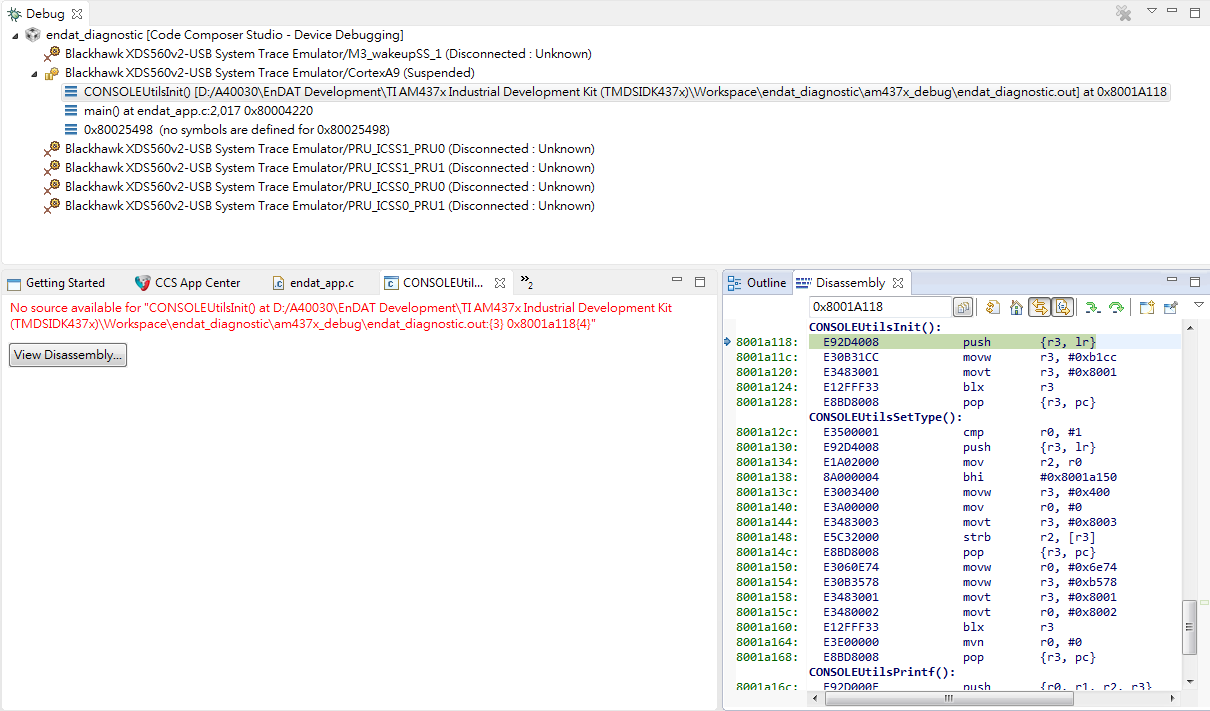The image size is (1210, 711).
Task: Select the CortexA9 (Suspended) core
Action: [x=270, y=73]
